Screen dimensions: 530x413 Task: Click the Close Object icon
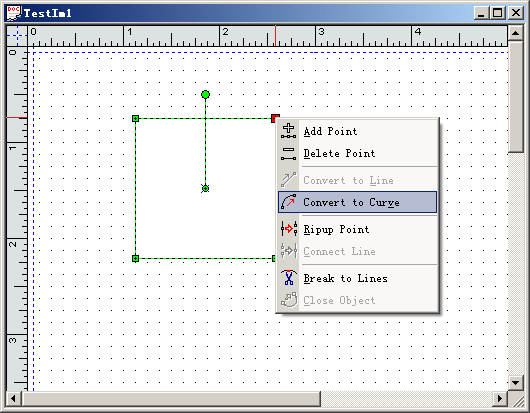289,300
